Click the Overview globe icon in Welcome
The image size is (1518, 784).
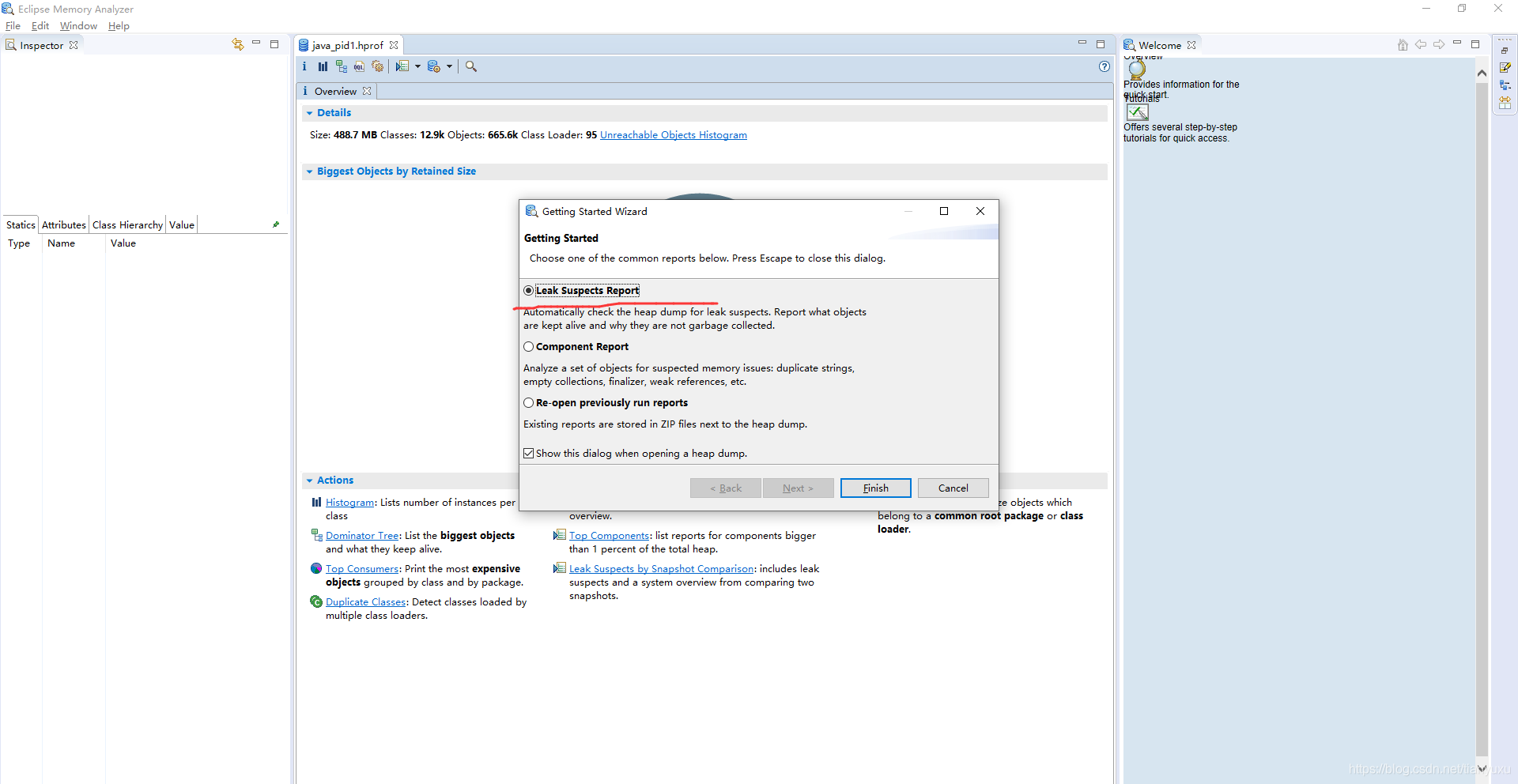1137,70
